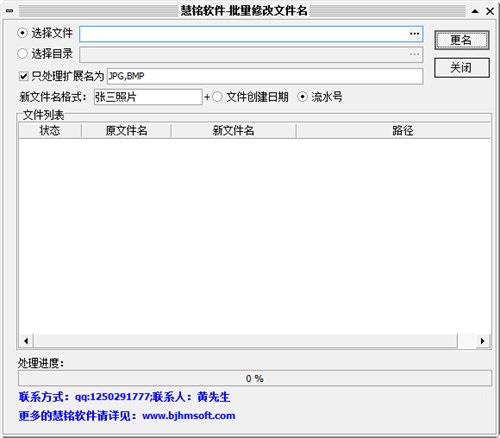Click the 处理进度 label

(41, 363)
